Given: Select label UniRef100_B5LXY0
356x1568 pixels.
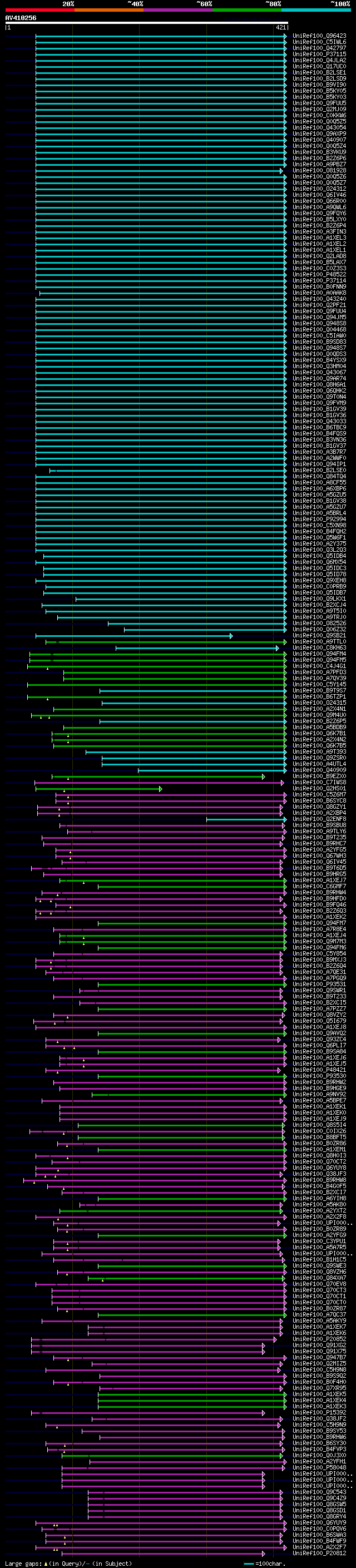Looking at the screenshot, I should point(319,219).
